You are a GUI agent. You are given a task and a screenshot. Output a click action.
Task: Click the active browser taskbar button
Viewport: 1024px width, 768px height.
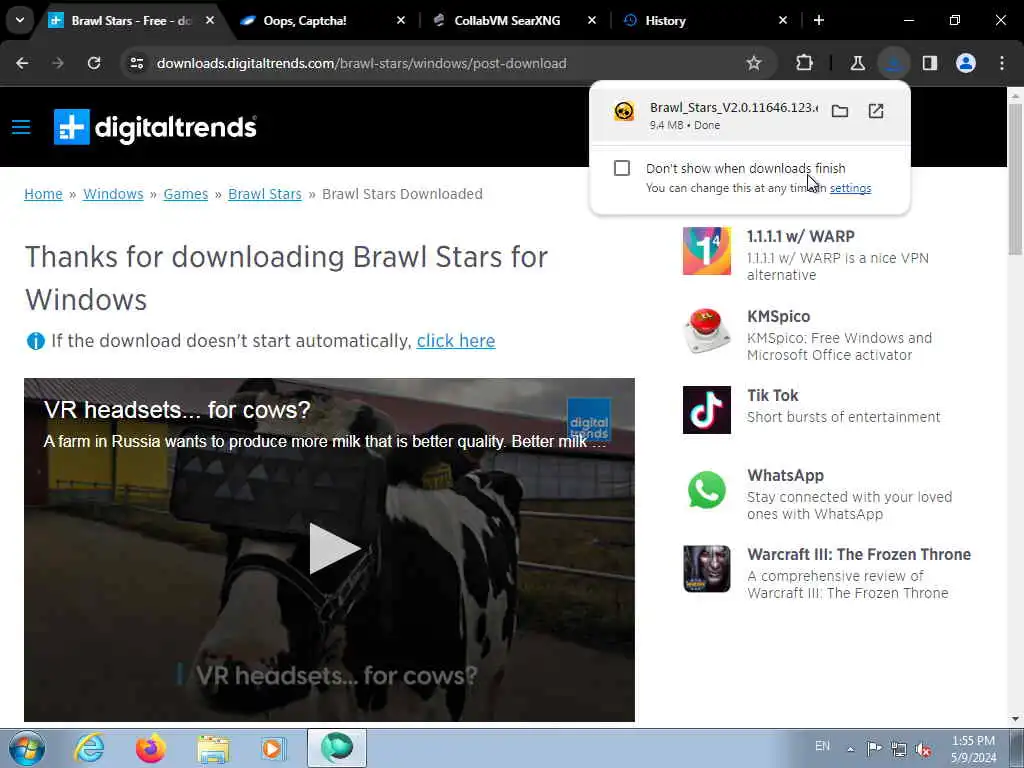click(x=337, y=748)
